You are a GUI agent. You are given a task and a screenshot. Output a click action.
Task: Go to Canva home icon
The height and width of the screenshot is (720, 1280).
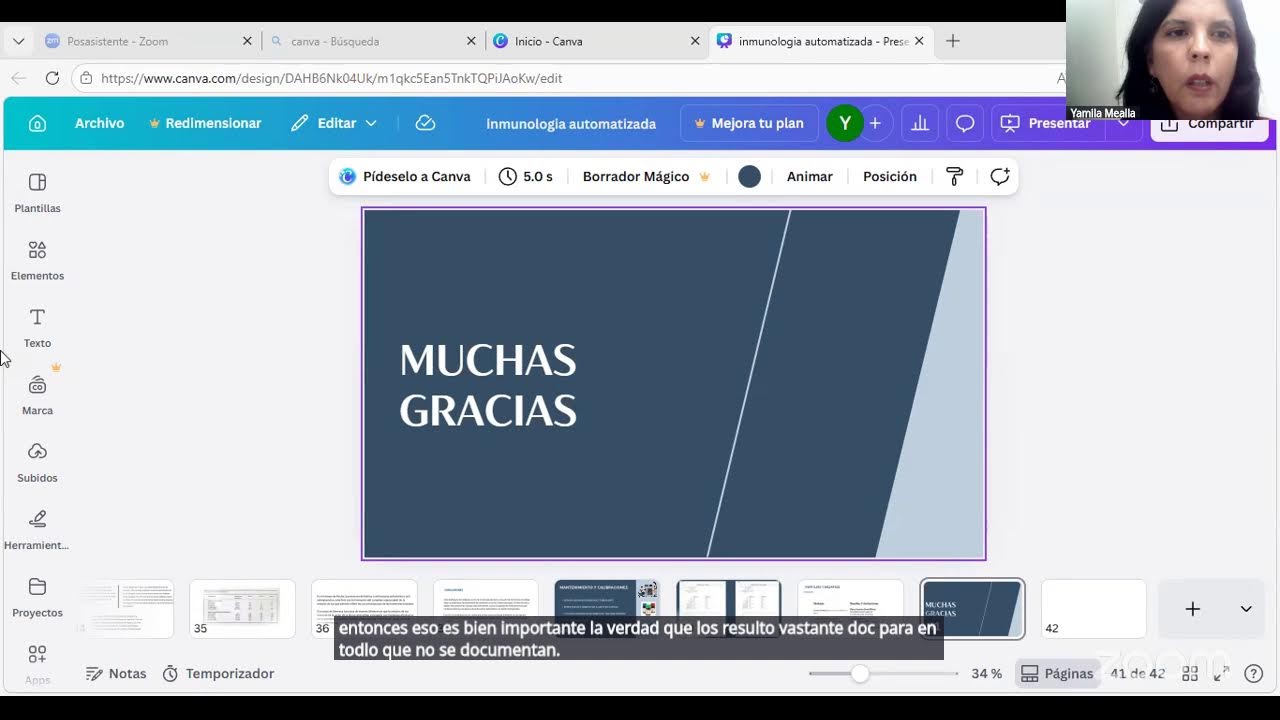[37, 123]
